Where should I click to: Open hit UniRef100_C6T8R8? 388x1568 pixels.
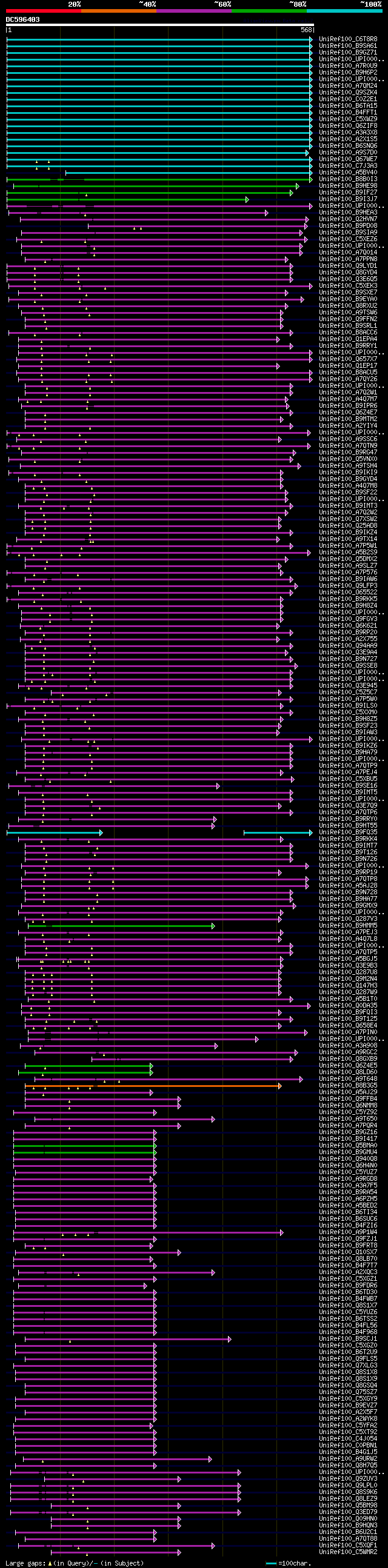click(x=348, y=39)
